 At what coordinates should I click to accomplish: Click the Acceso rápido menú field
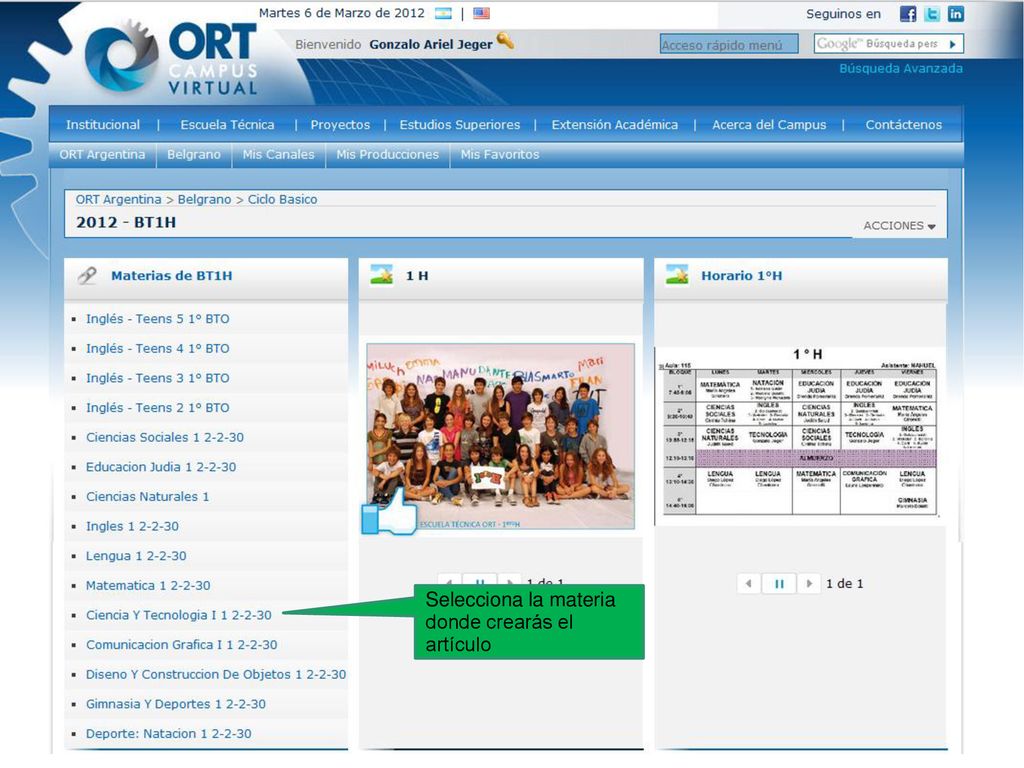click(729, 44)
